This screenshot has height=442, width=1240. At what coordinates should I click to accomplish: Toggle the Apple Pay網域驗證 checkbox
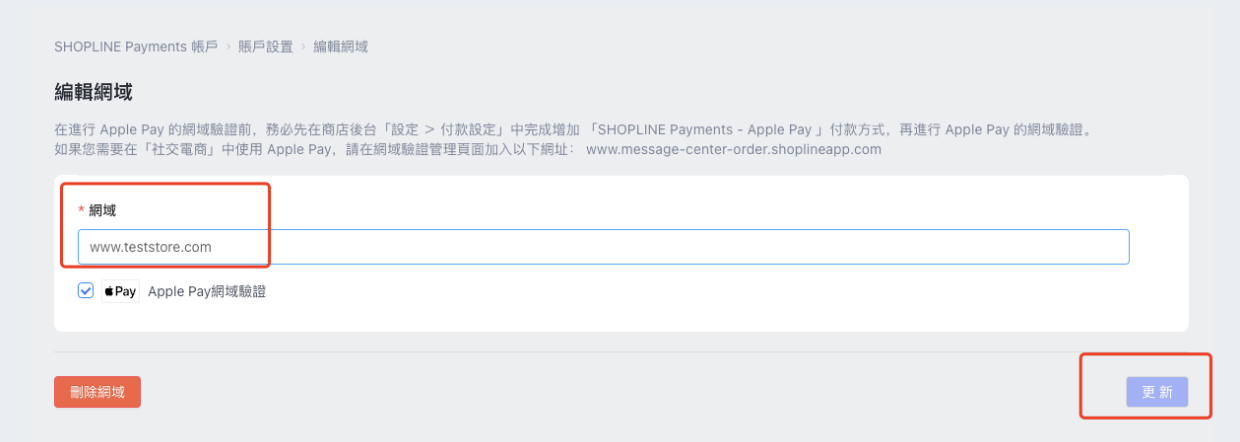click(x=86, y=291)
